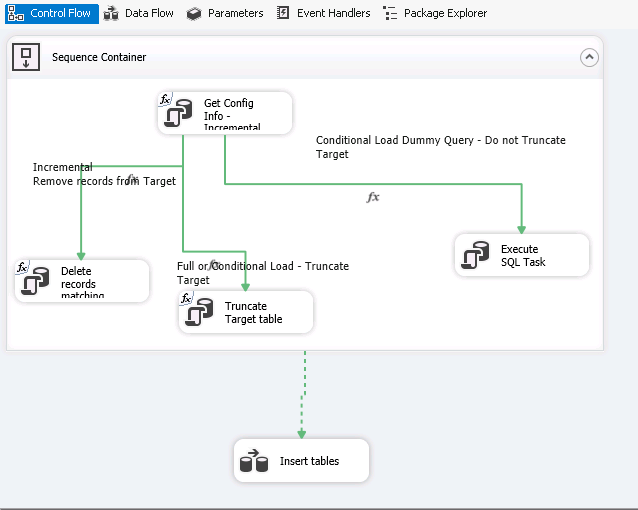Select the Insert tables task label
The width and height of the screenshot is (638, 510).
[x=309, y=461]
